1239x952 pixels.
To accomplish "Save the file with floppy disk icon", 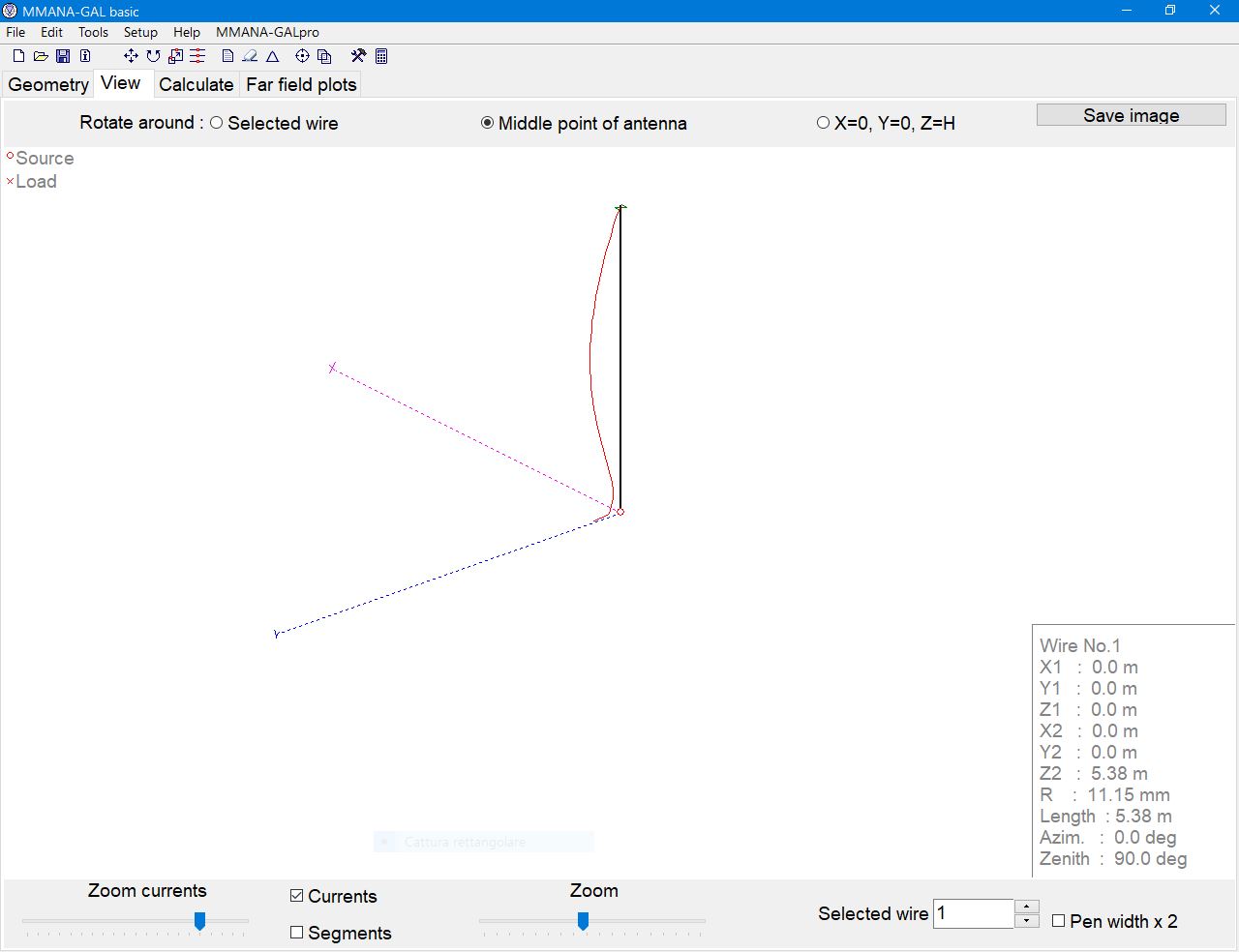I will 63,56.
